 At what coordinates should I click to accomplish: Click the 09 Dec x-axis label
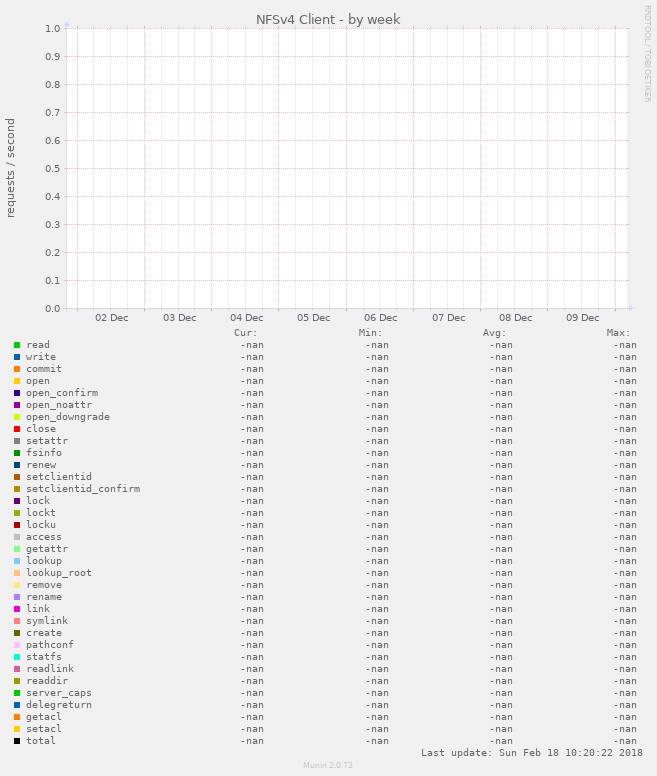(x=582, y=318)
